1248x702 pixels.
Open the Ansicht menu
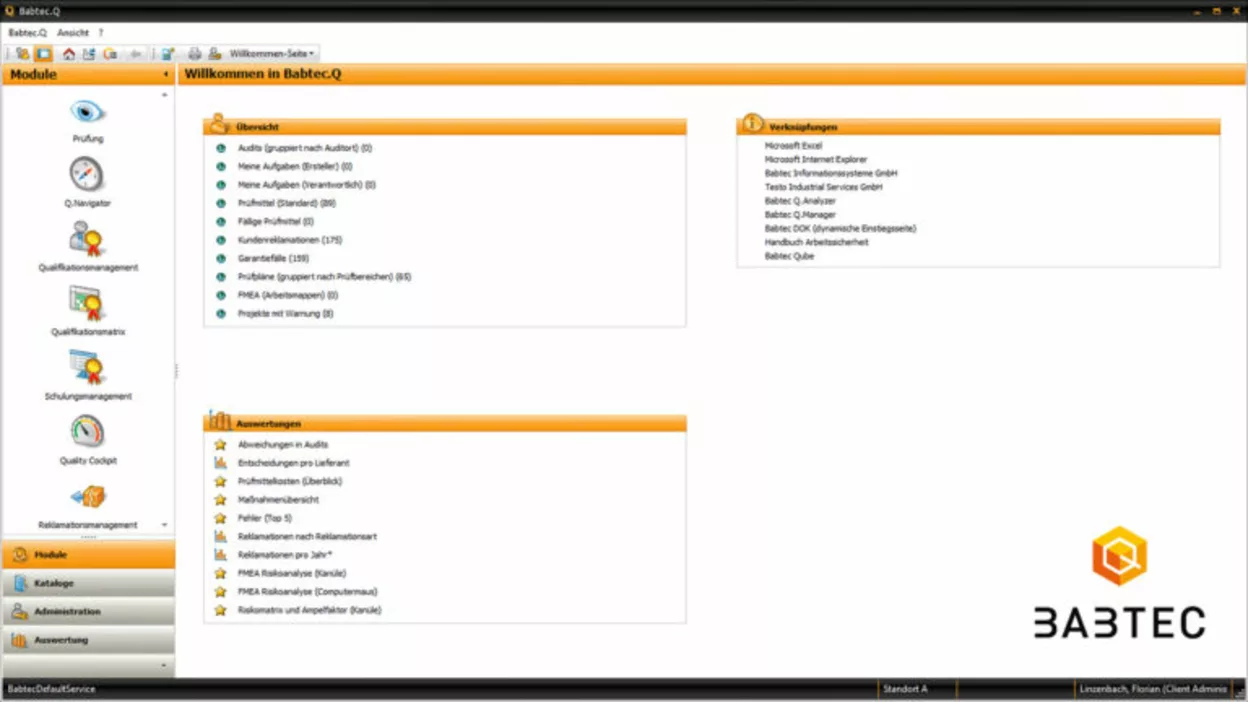click(73, 33)
